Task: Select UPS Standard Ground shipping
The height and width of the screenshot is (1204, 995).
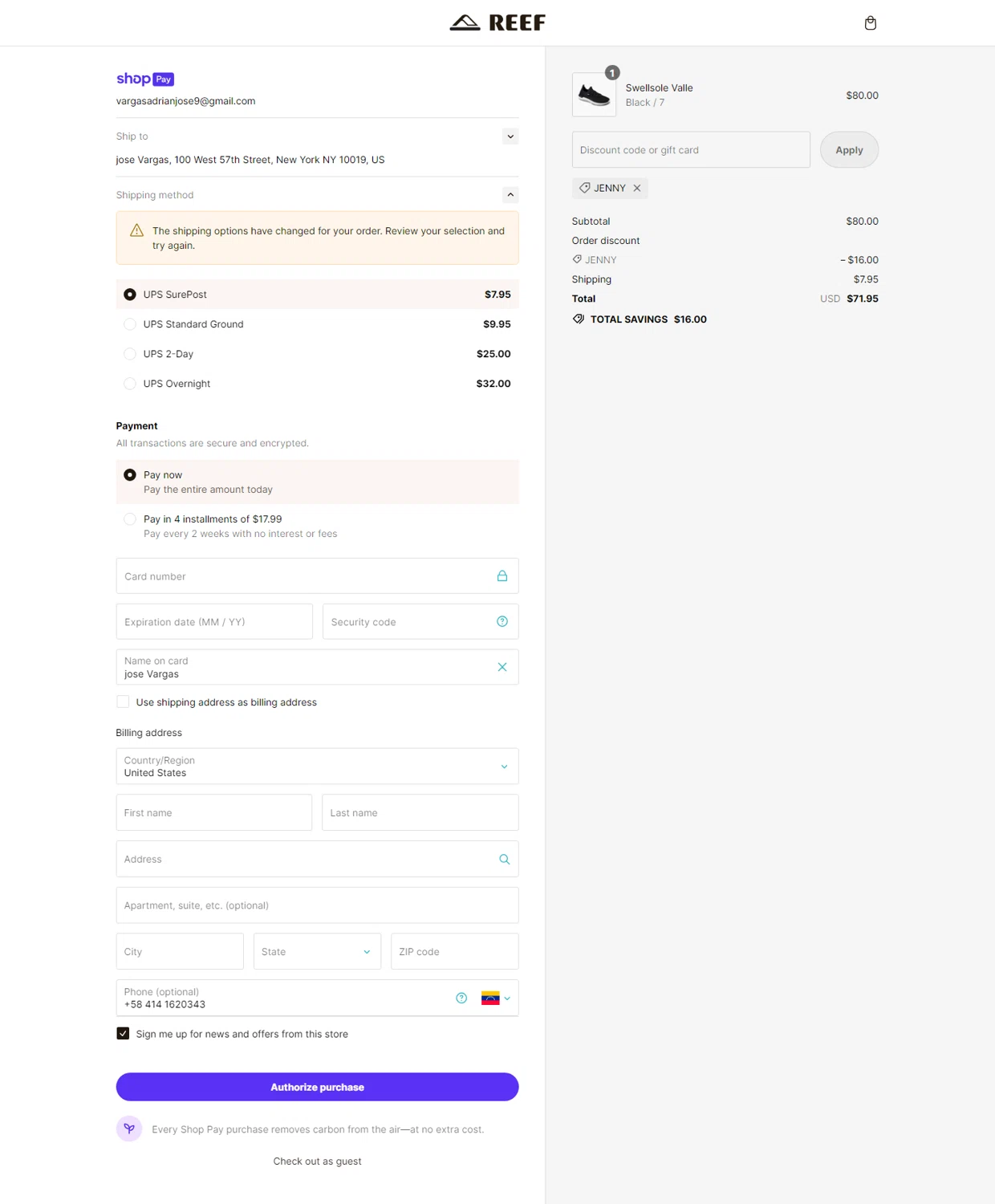Action: pyautogui.click(x=130, y=324)
